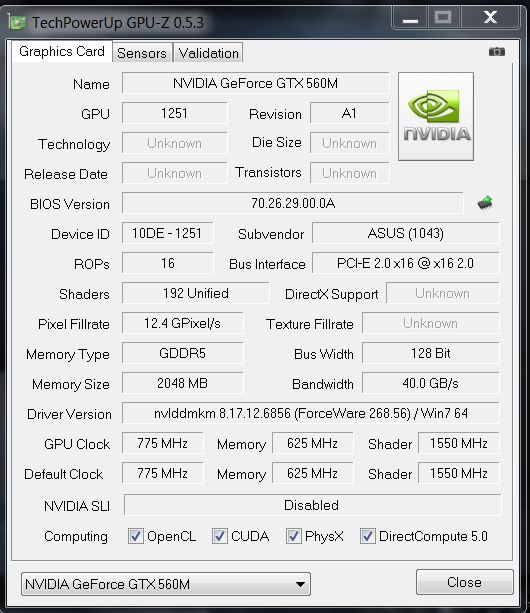The image size is (530, 613).
Task: Open the GPU selection dropdown
Action: (x=166, y=584)
